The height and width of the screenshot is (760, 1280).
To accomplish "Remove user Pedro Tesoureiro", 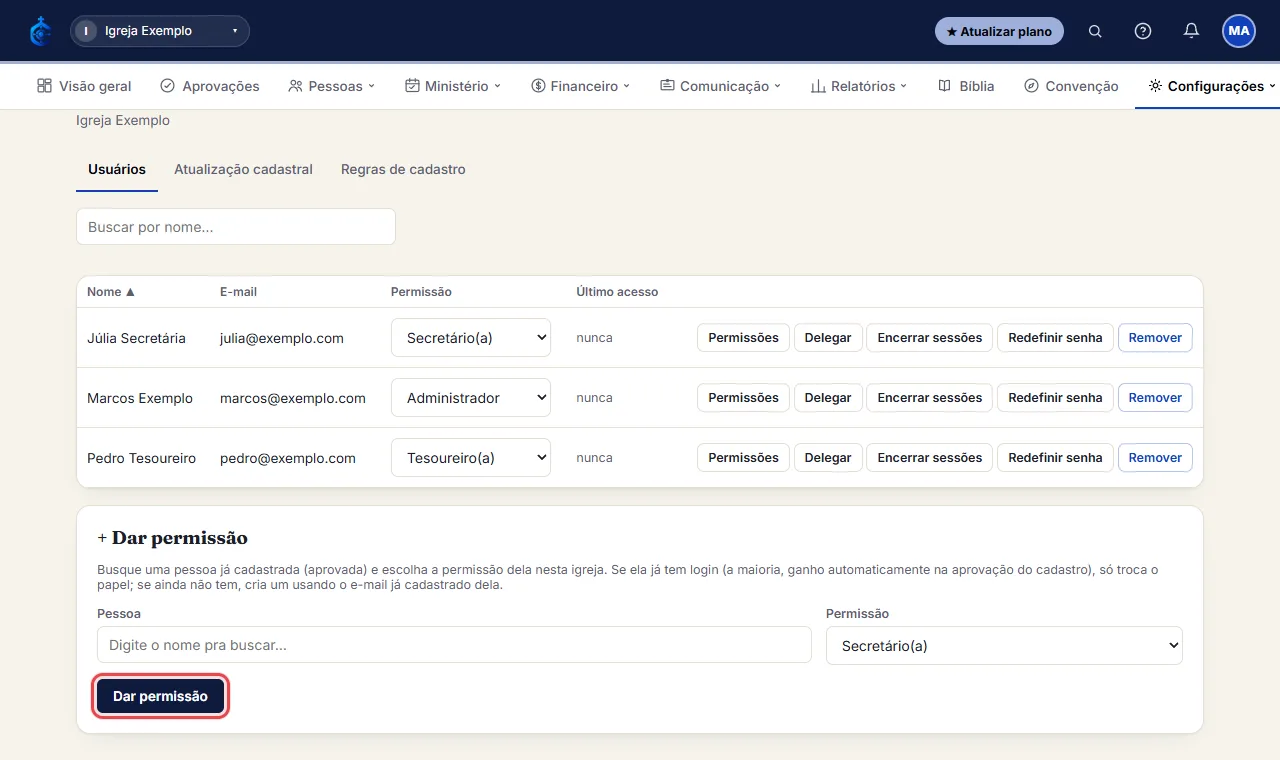I will click(1155, 458).
